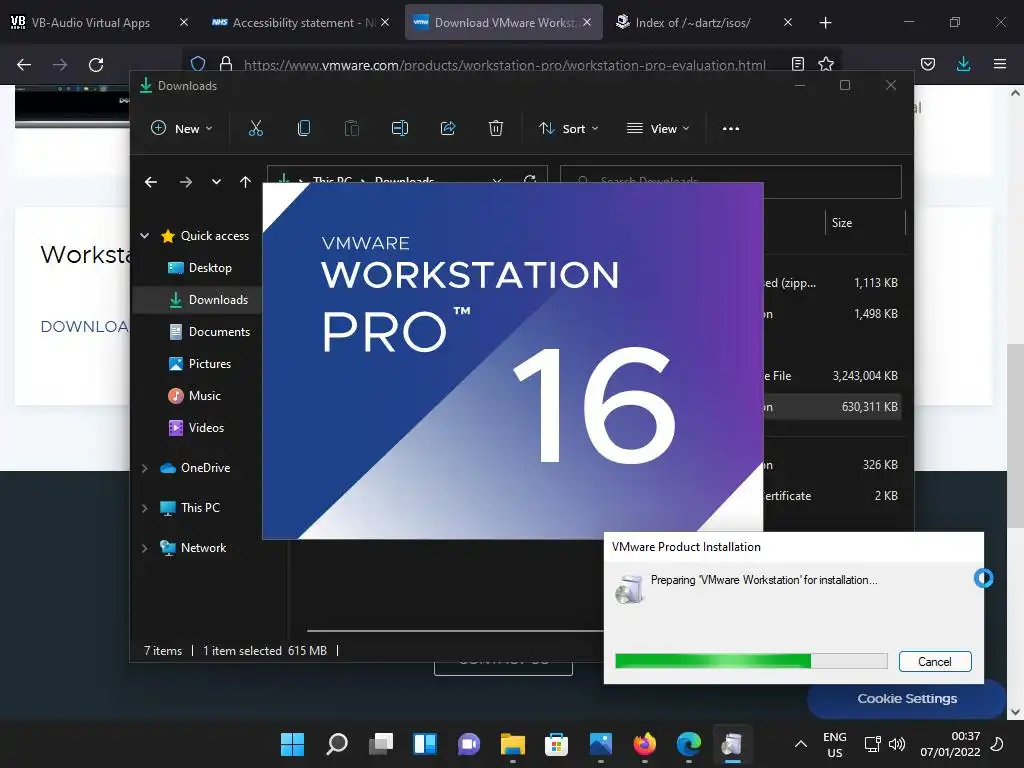
Task: Open Task View on the taskbar
Action: 381,744
